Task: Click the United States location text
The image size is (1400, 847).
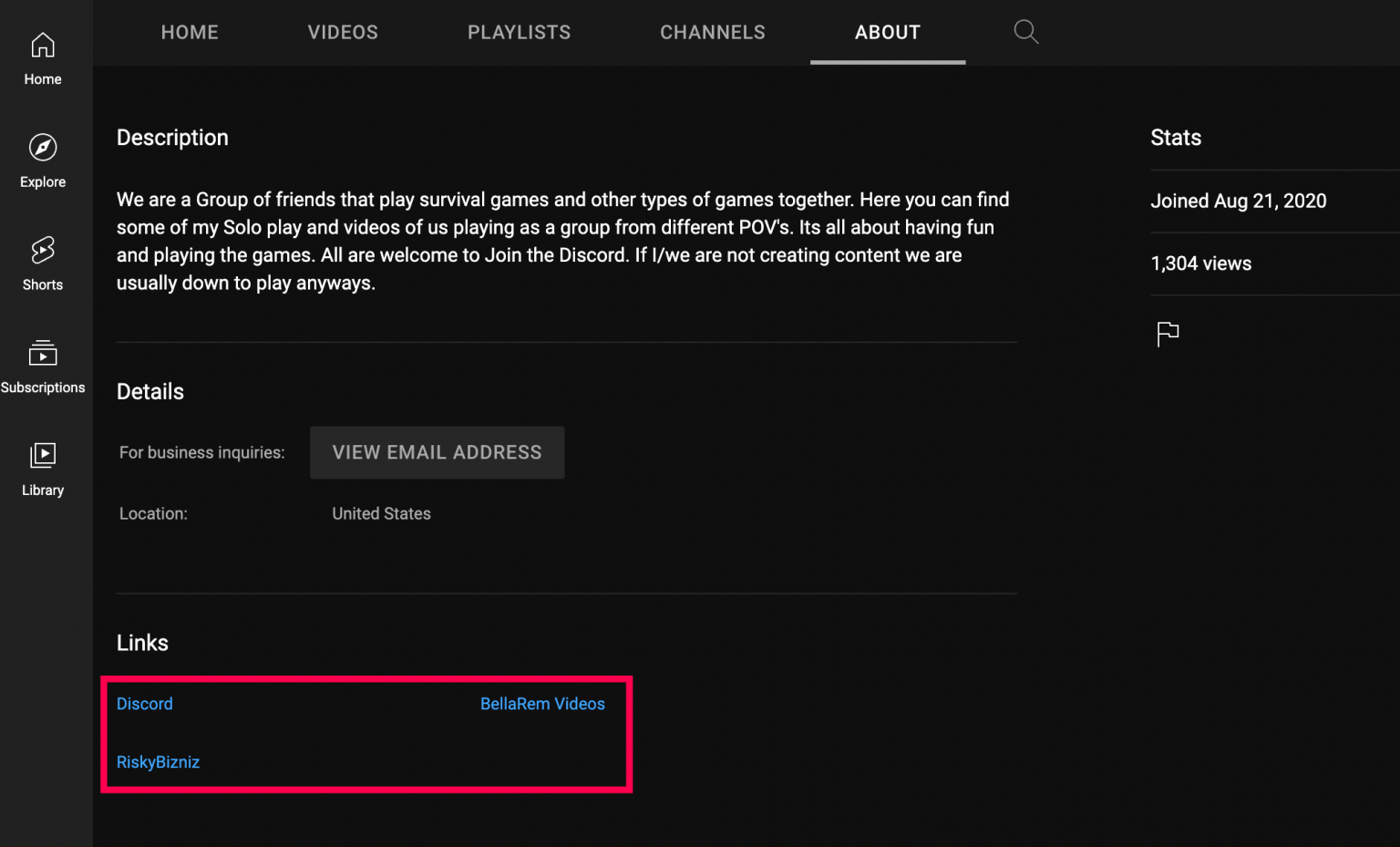Action: pos(381,513)
